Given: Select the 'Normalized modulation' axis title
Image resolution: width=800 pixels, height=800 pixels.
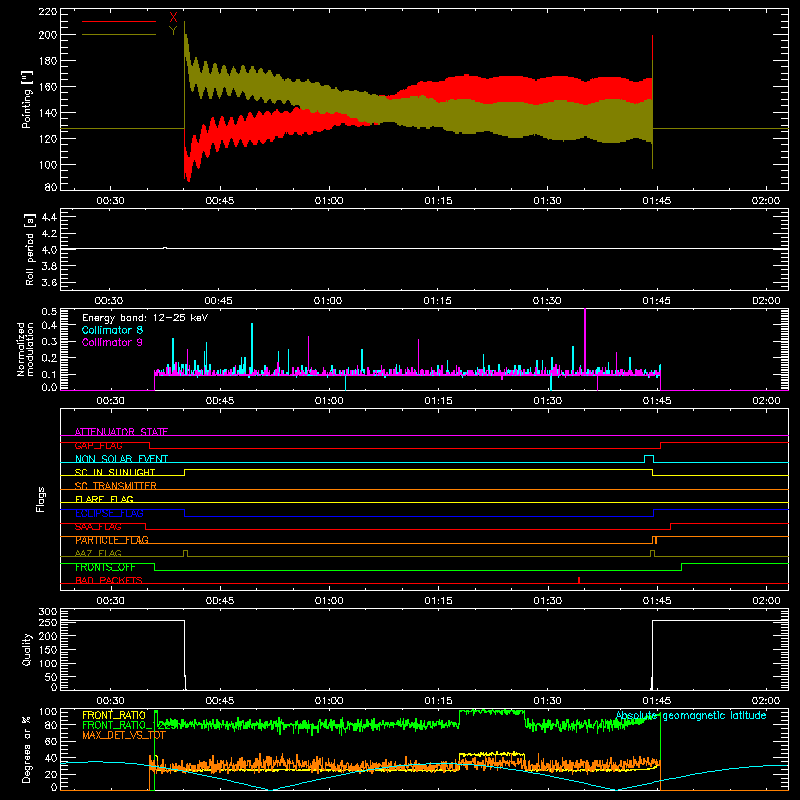Looking at the screenshot, I should [x=26, y=349].
